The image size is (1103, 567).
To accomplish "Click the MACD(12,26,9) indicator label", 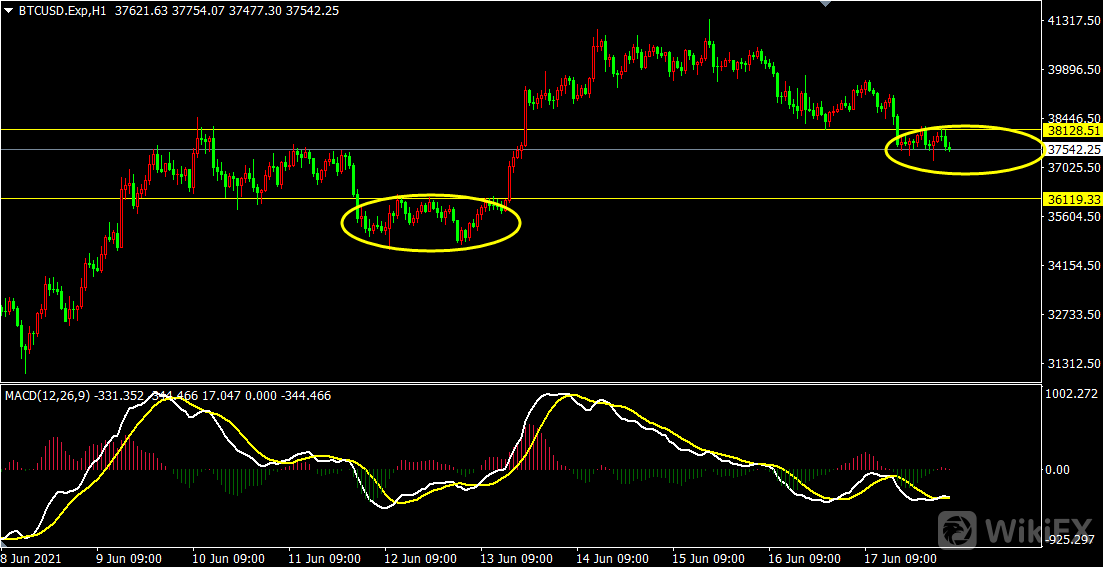I will click(x=47, y=395).
